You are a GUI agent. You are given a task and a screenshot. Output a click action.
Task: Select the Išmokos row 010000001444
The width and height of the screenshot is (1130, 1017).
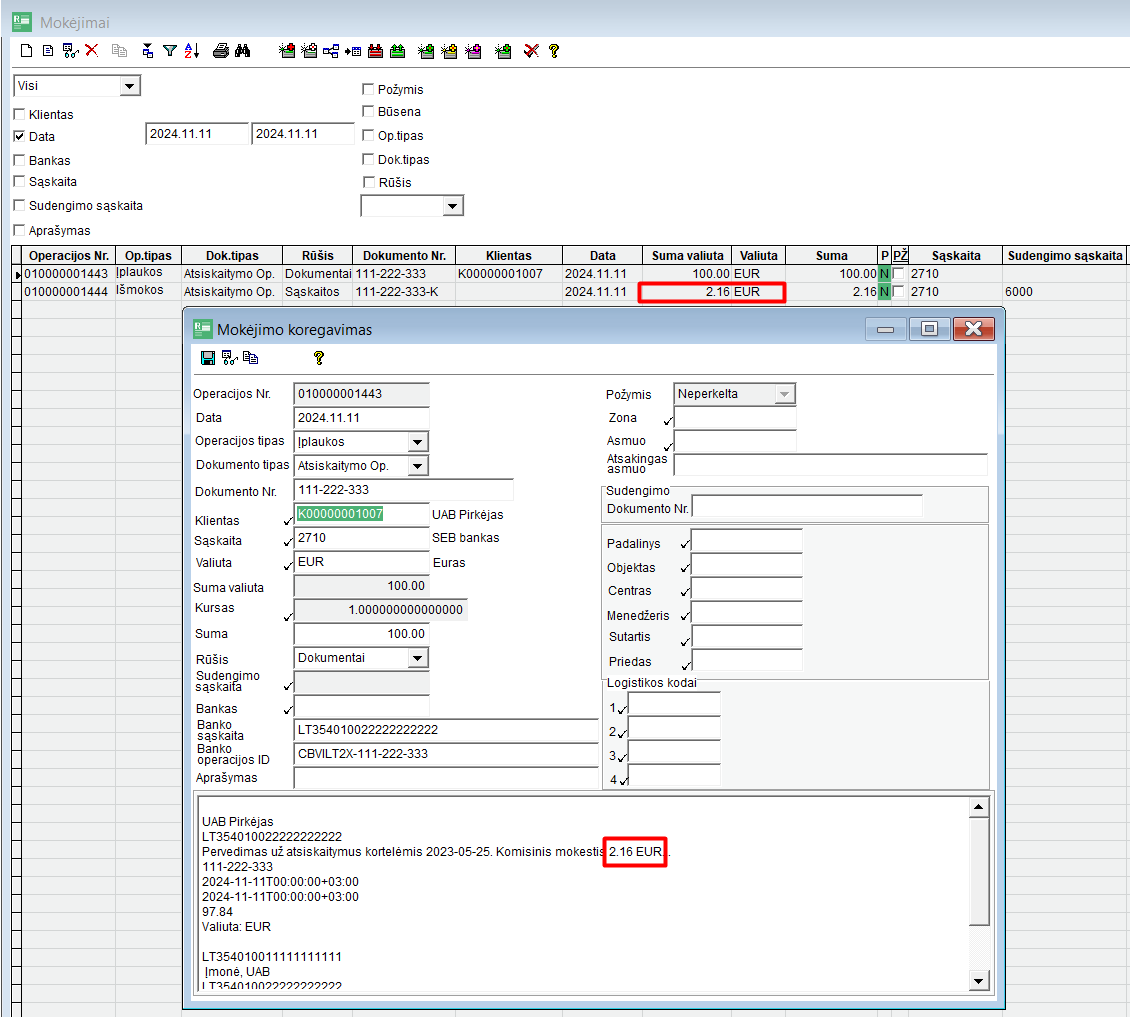click(x=66, y=292)
